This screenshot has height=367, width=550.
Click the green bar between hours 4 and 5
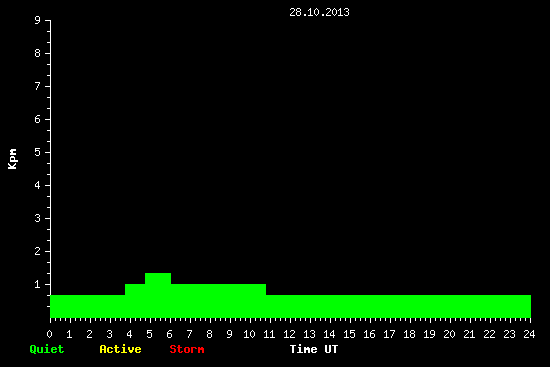[x=135, y=301]
